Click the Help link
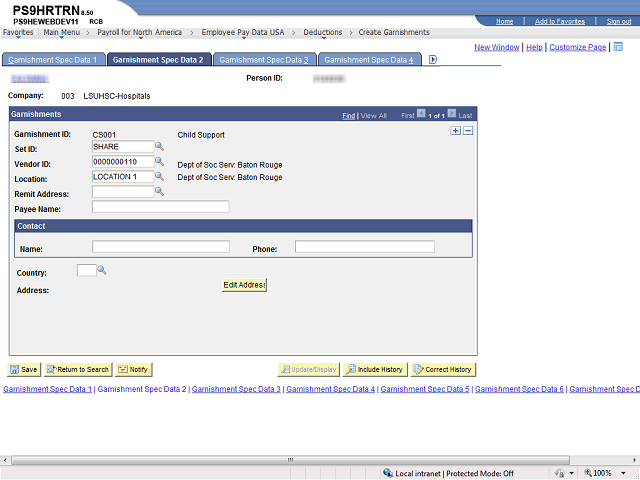The height and width of the screenshot is (480, 640). pos(534,47)
